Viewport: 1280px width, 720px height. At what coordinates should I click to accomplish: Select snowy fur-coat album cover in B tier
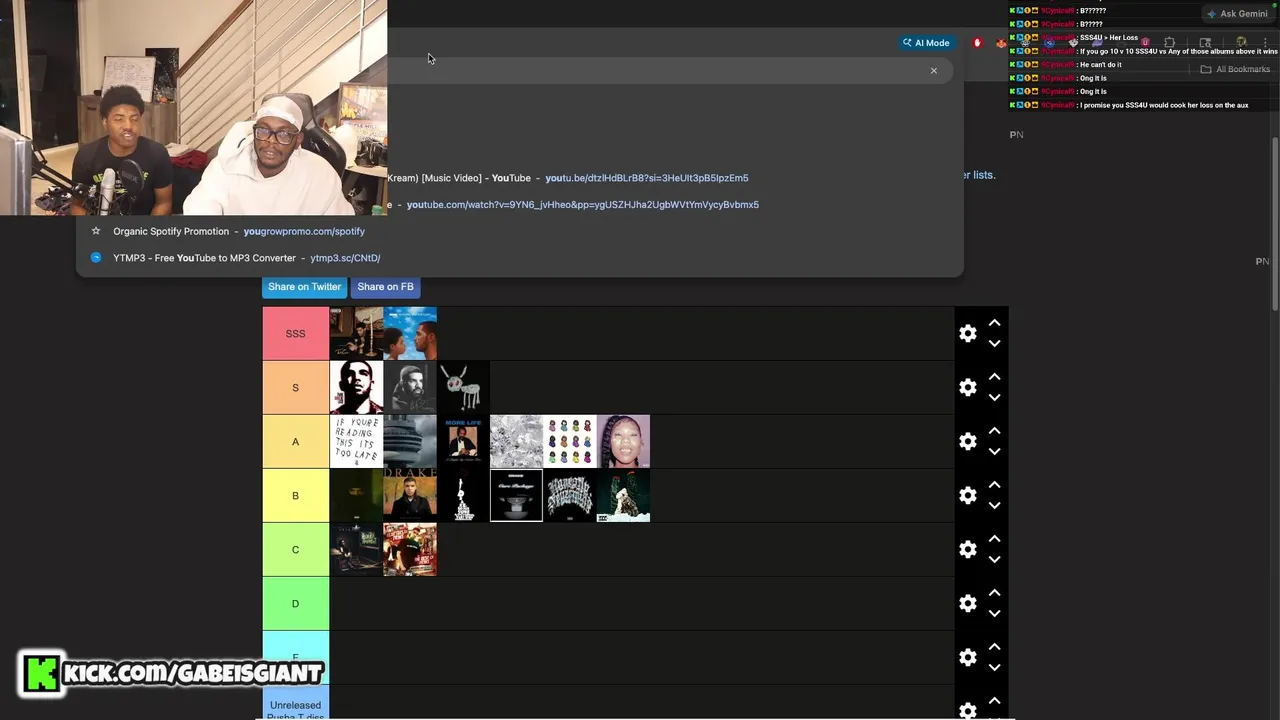tap(623, 496)
